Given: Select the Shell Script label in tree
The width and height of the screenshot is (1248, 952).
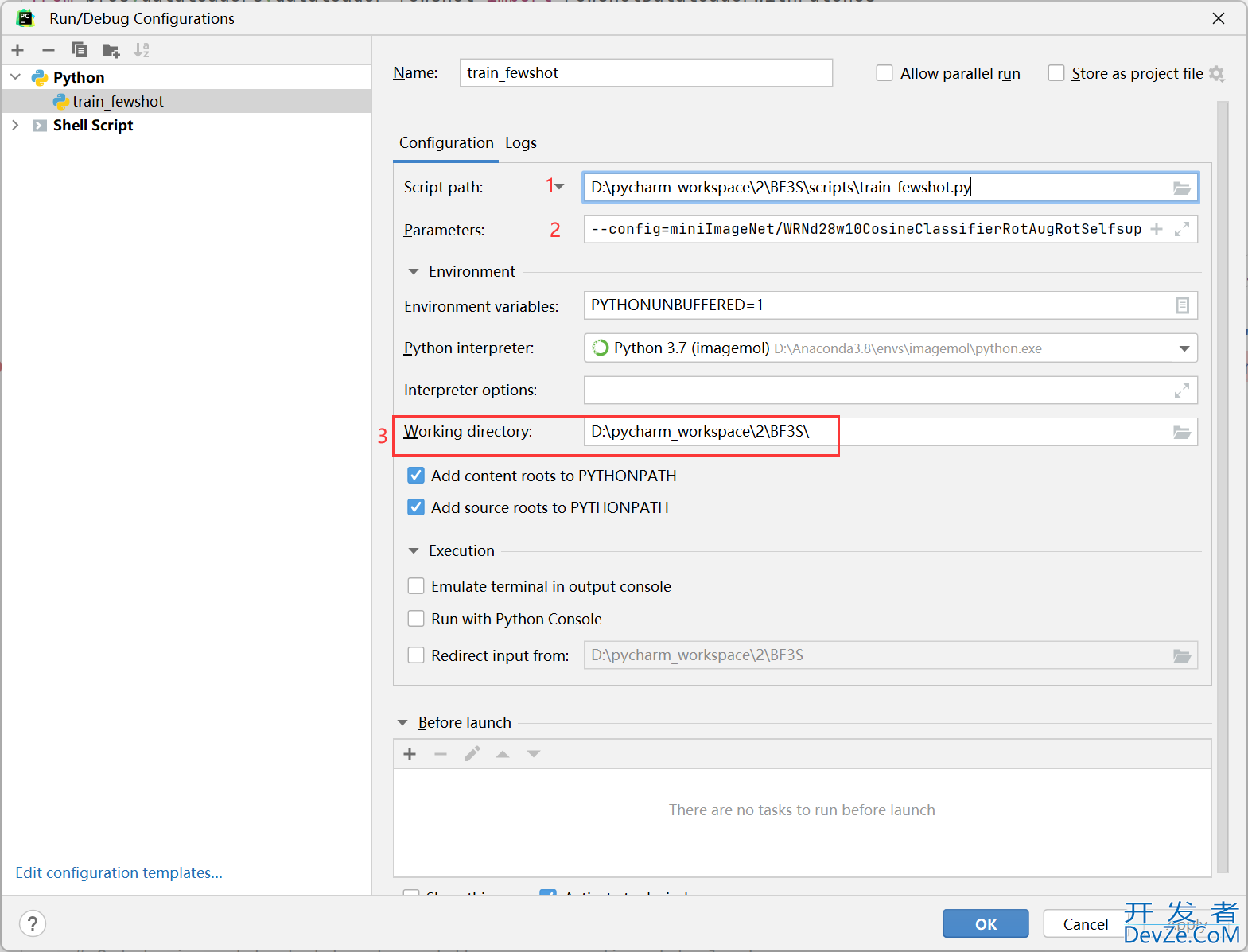Looking at the screenshot, I should 93,126.
